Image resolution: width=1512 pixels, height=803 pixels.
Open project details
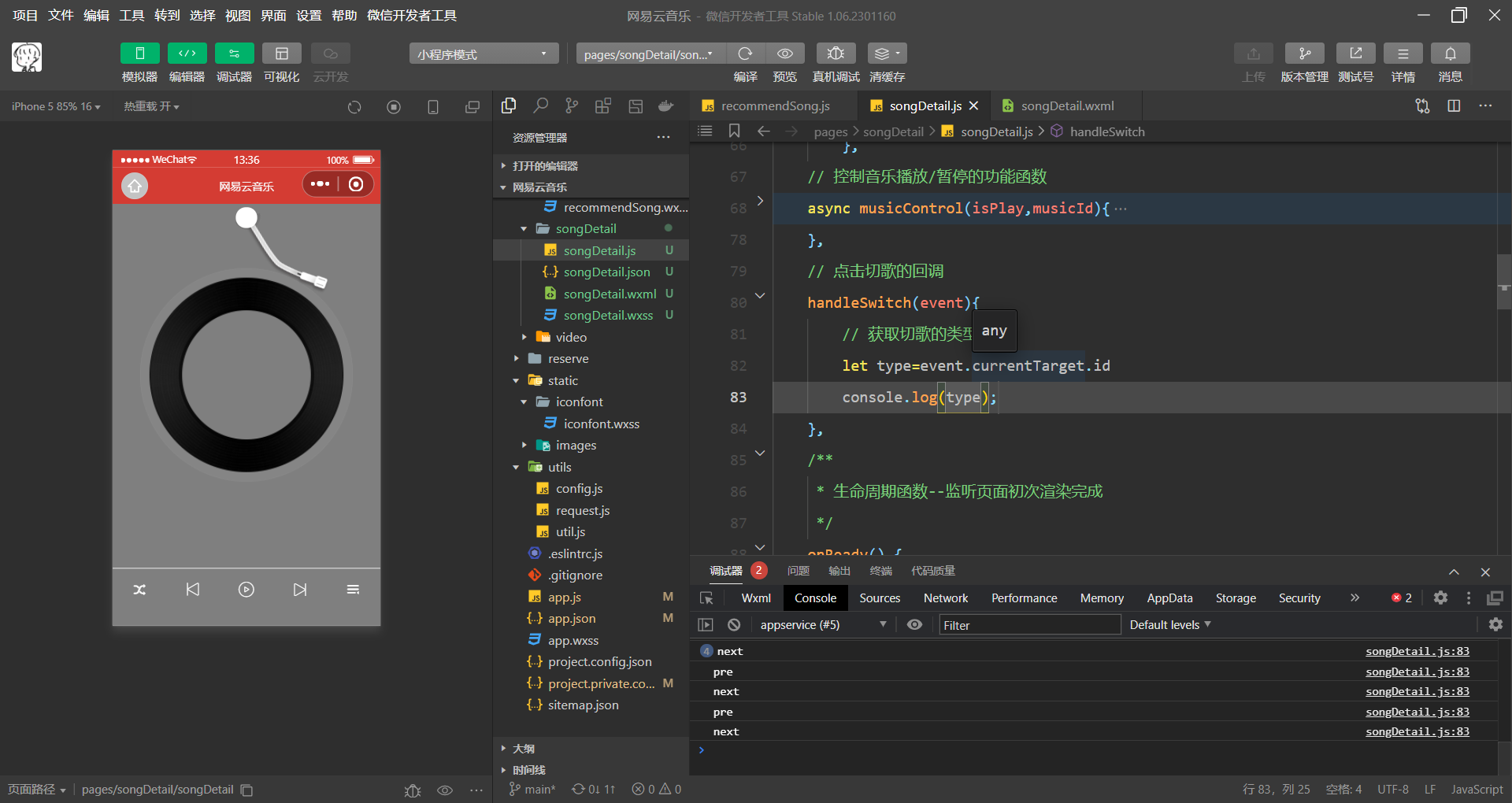[1403, 54]
